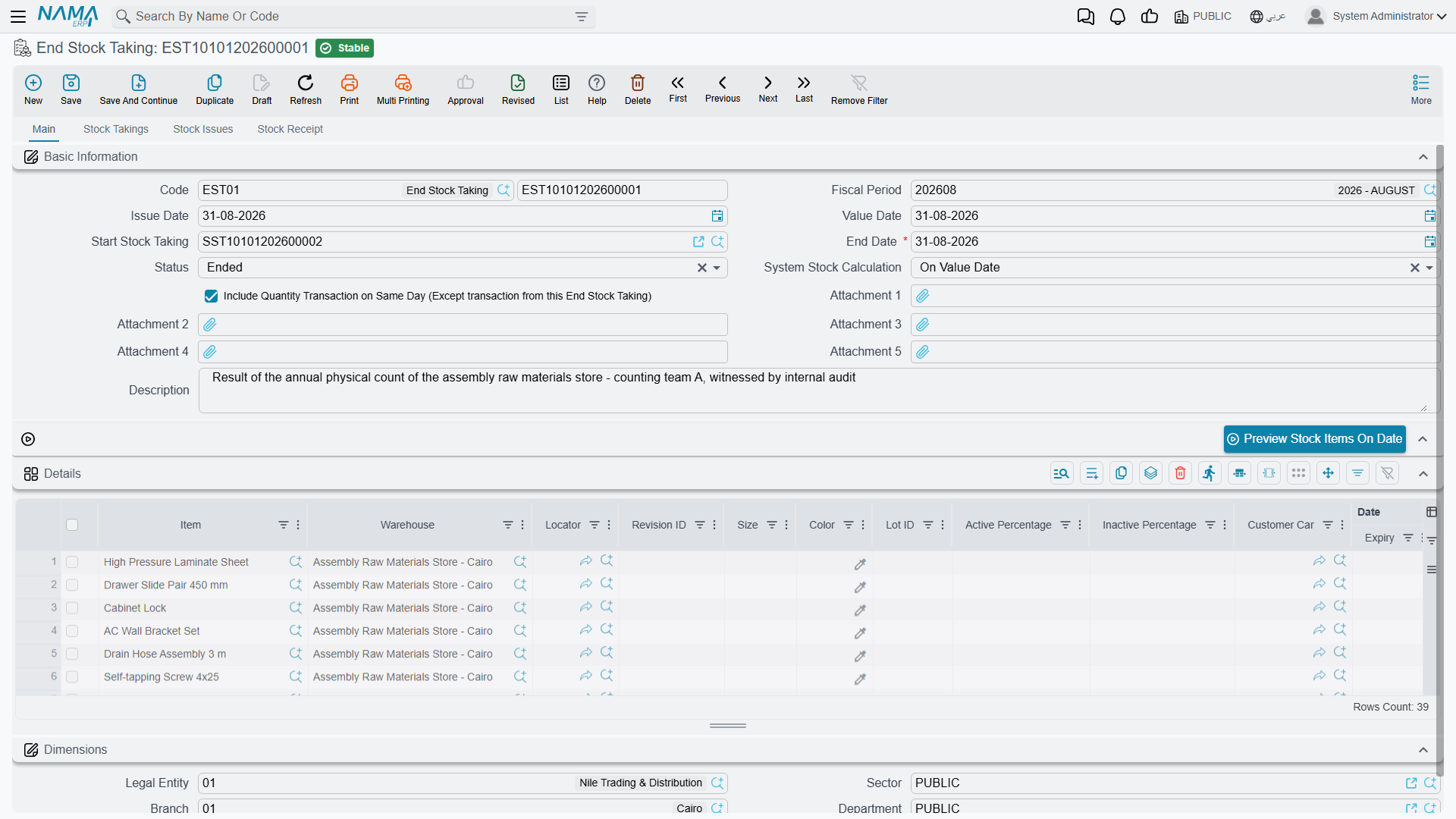Click the horizontal splitter handle below the Details grid
This screenshot has height=819, width=1456.
[728, 726]
